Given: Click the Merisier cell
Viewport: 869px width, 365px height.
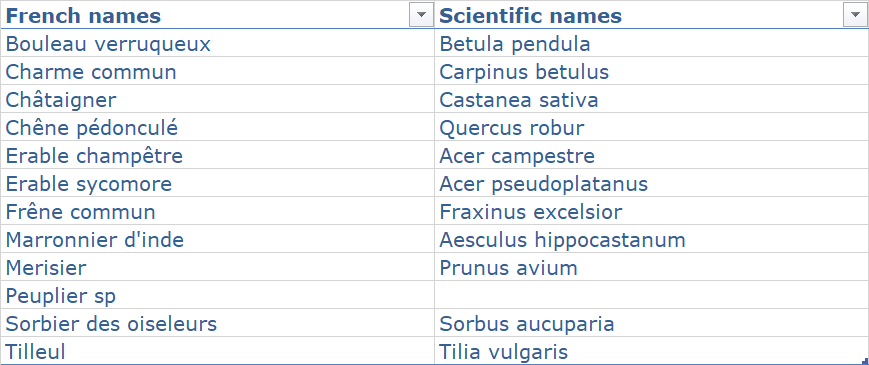Looking at the screenshot, I should pyautogui.click(x=217, y=268).
